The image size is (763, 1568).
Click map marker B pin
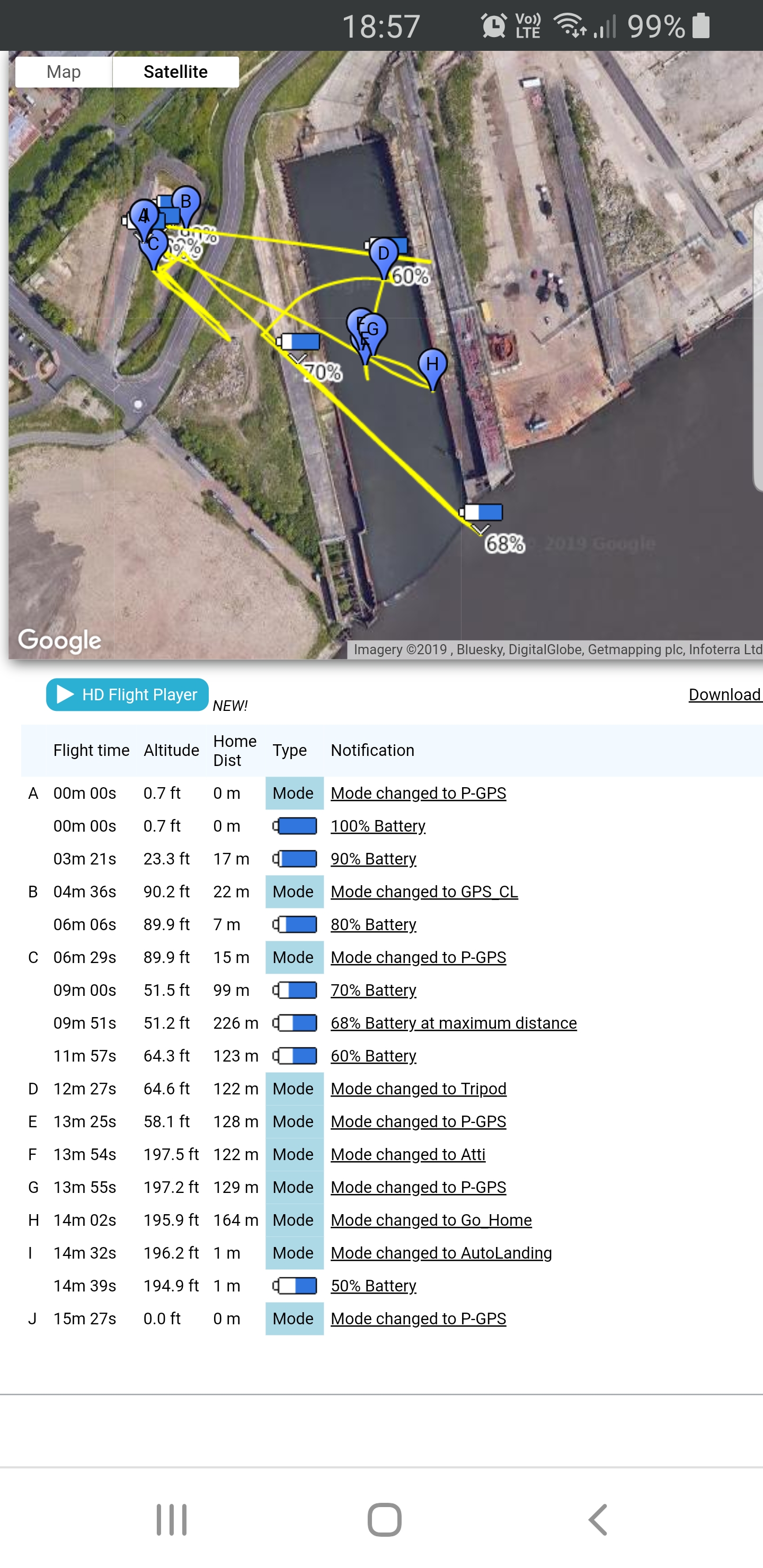click(187, 202)
